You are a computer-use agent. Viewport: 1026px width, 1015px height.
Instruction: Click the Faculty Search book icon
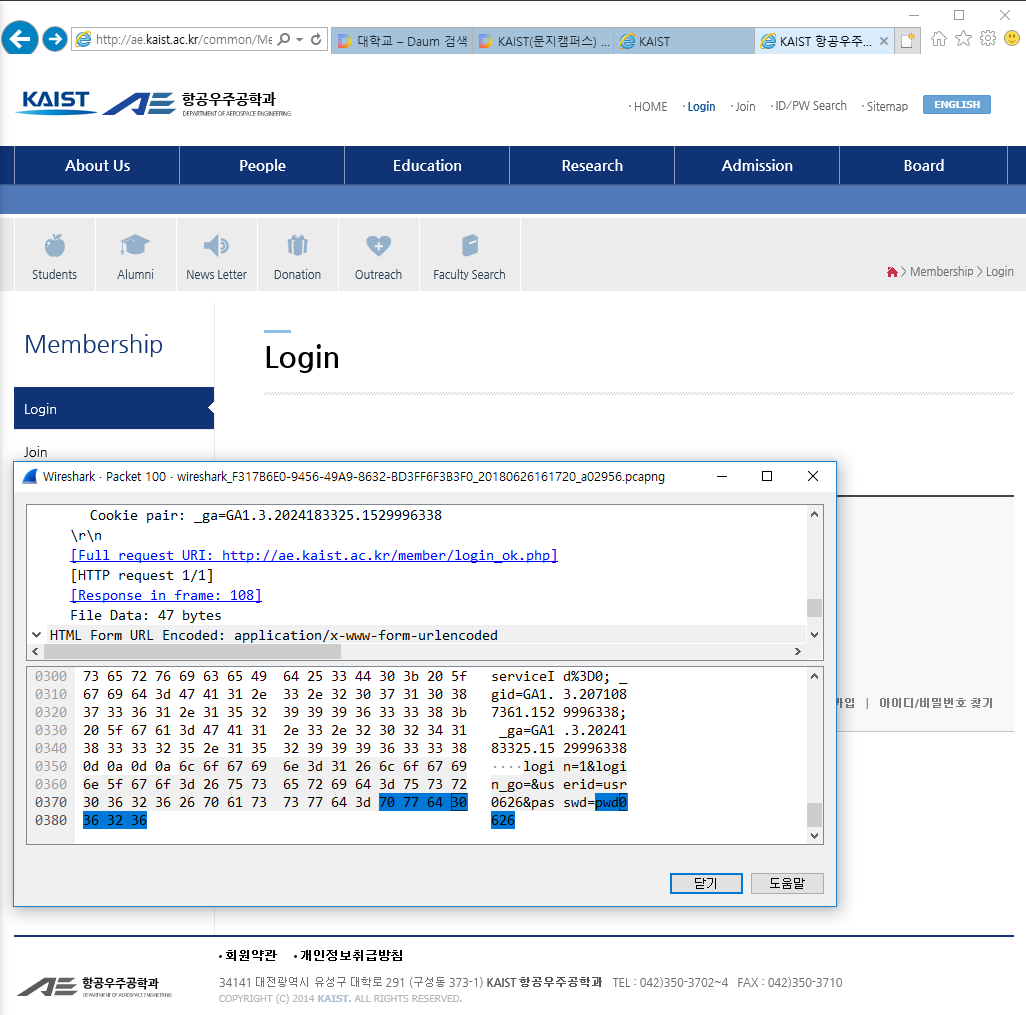point(470,245)
